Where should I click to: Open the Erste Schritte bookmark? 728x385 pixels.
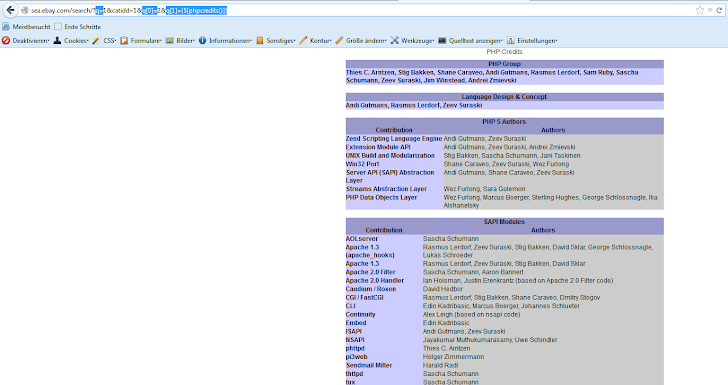[78, 27]
